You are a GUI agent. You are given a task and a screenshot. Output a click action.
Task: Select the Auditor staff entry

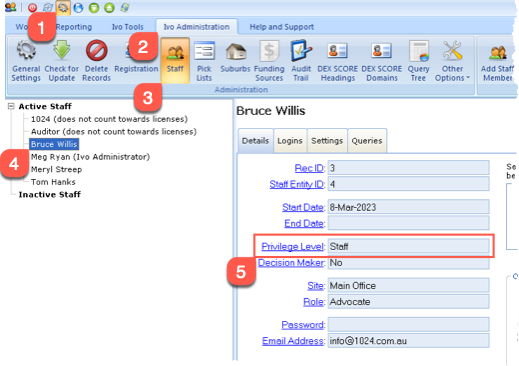(114, 132)
